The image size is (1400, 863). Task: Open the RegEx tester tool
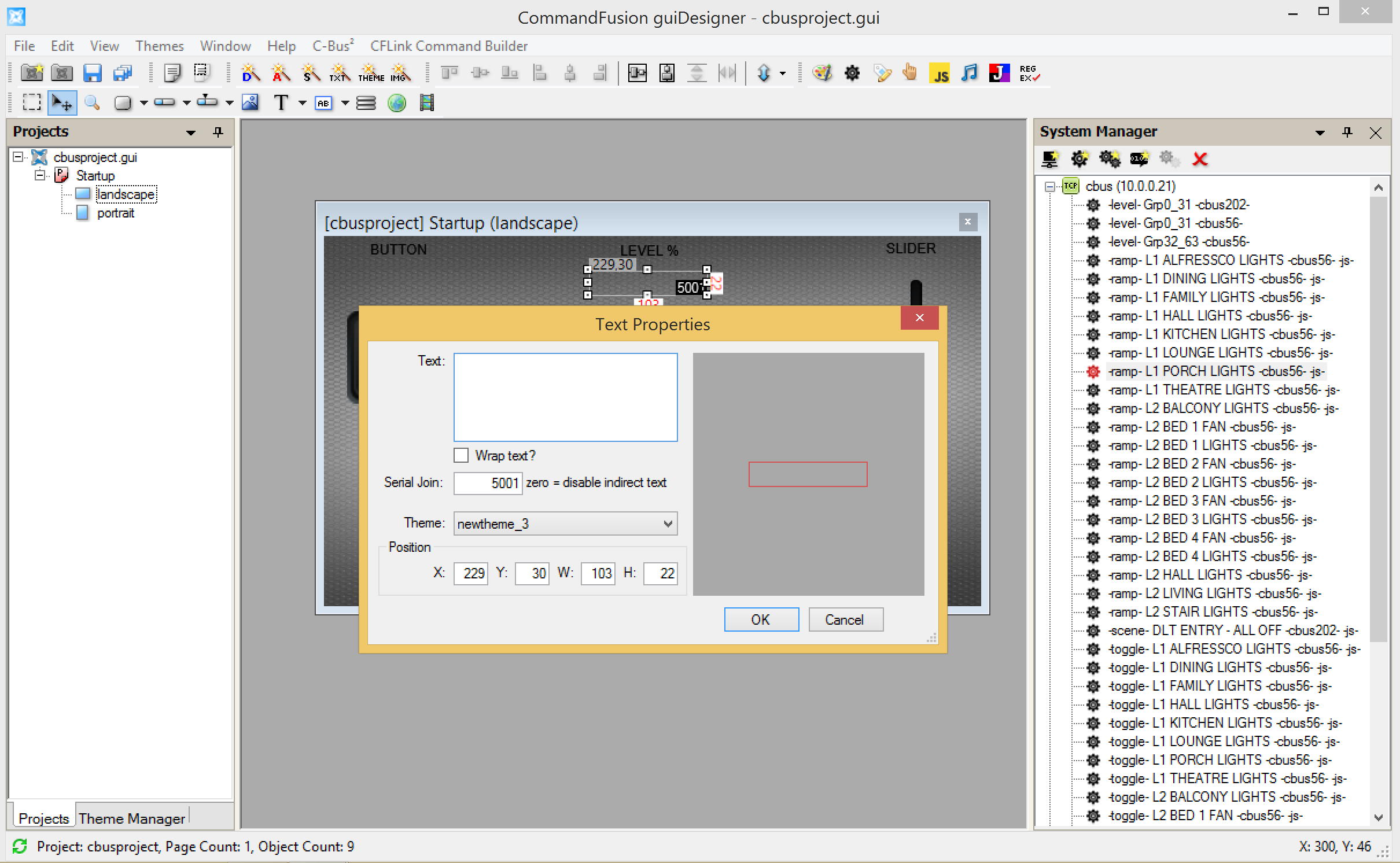[1029, 73]
